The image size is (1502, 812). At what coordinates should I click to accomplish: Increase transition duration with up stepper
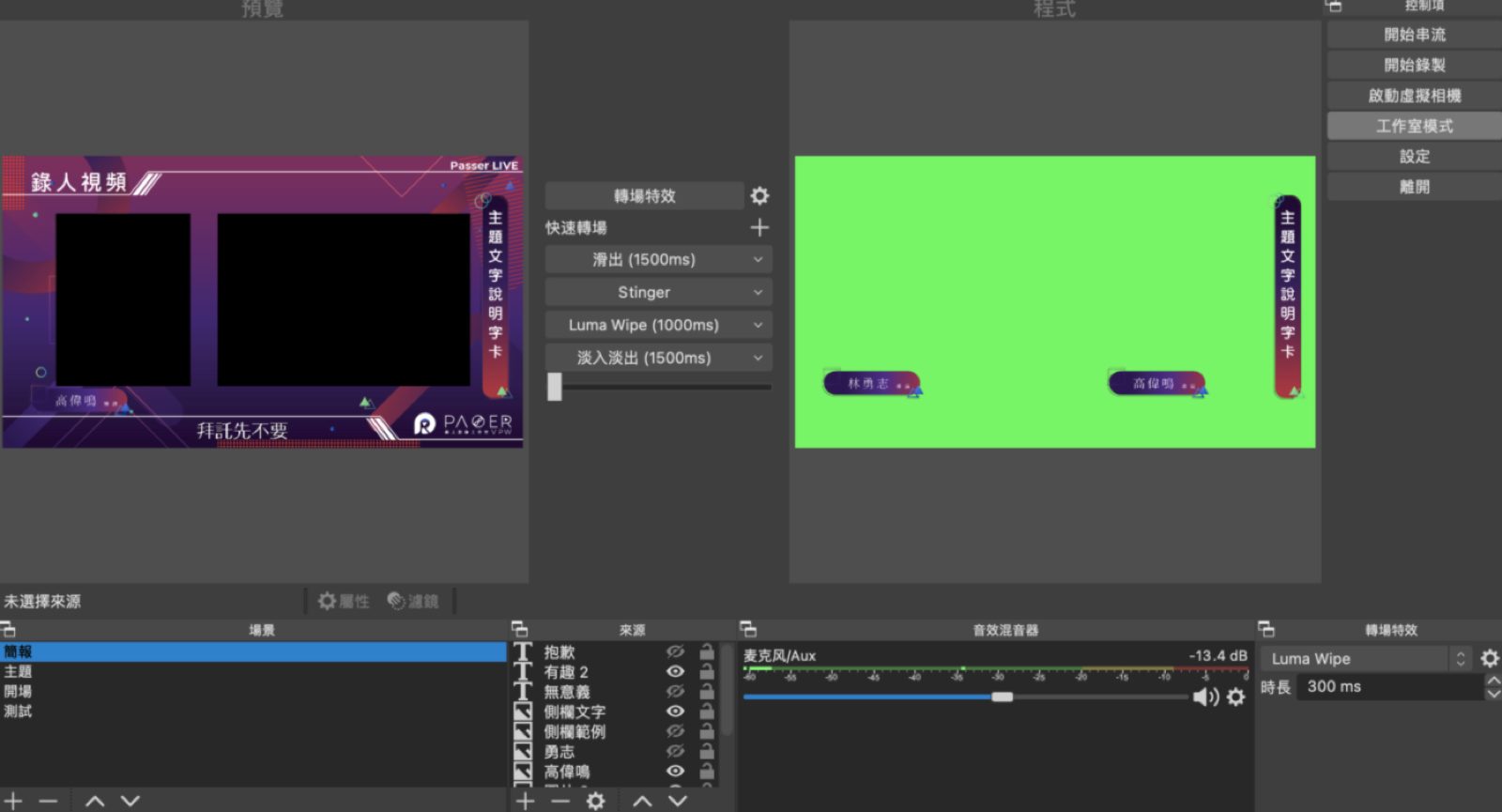tap(1494, 680)
